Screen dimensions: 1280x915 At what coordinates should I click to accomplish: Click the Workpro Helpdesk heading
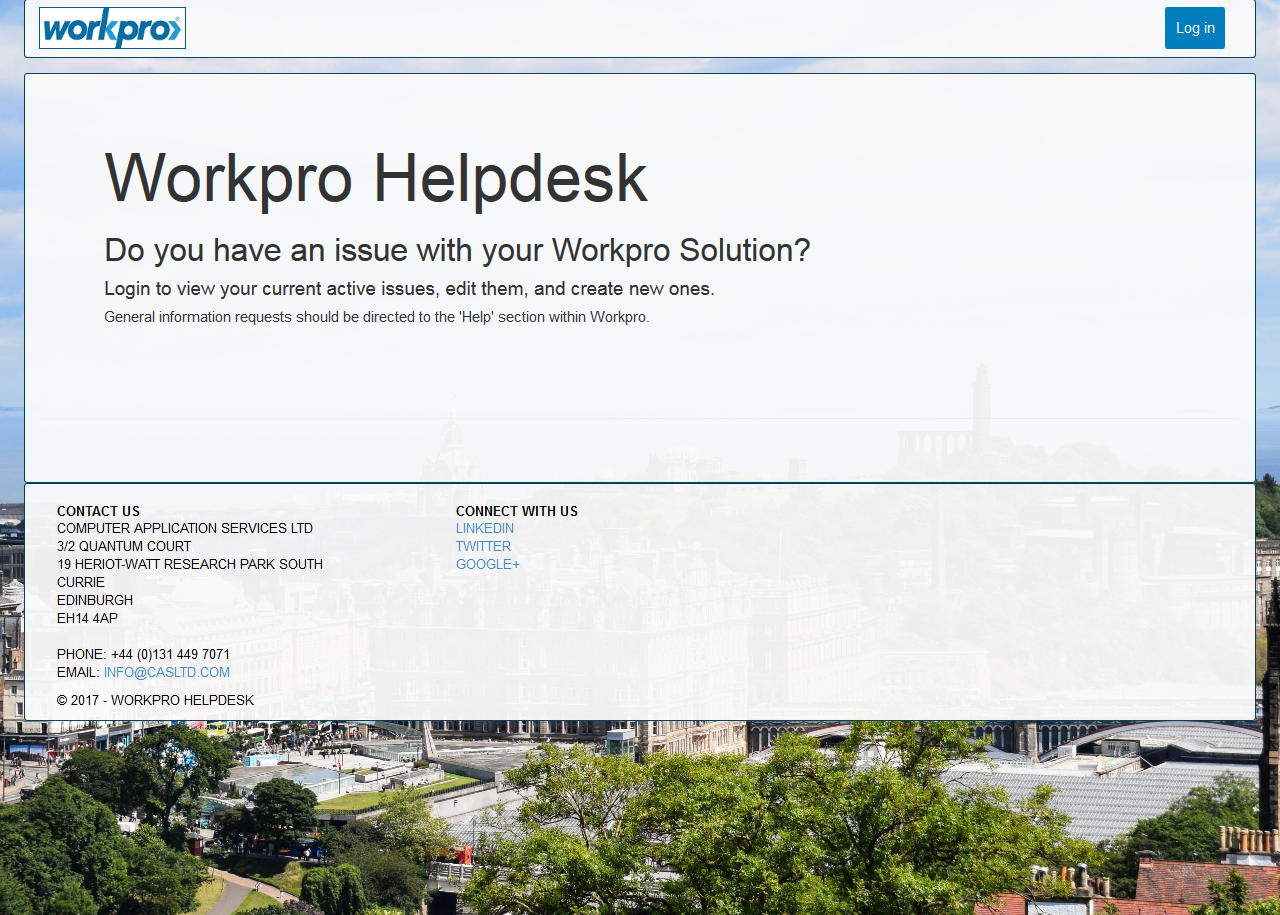[x=376, y=180]
